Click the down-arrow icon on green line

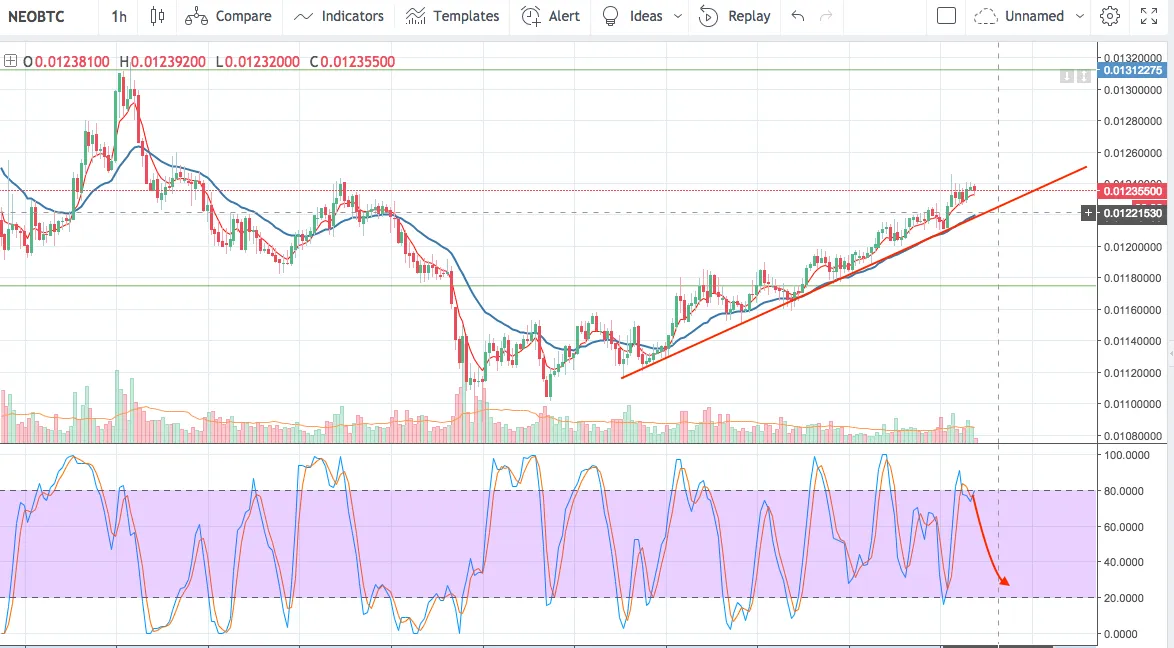[x=1067, y=76]
